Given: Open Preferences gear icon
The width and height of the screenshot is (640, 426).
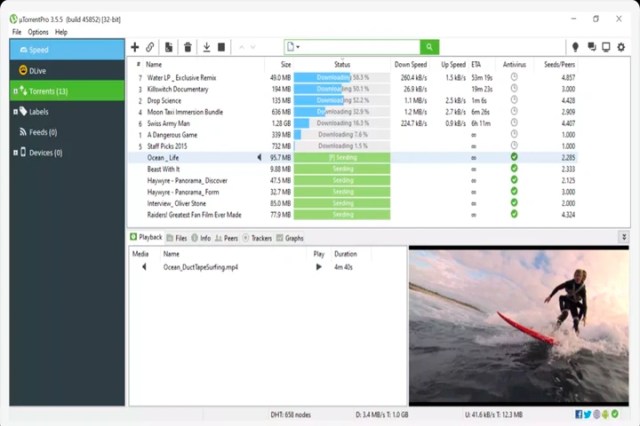Looking at the screenshot, I should pos(621,47).
